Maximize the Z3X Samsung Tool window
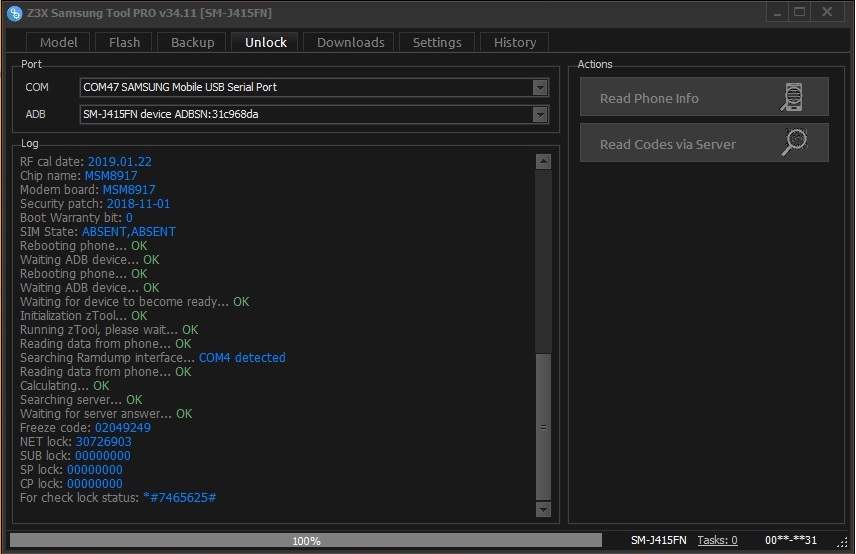 coord(799,13)
